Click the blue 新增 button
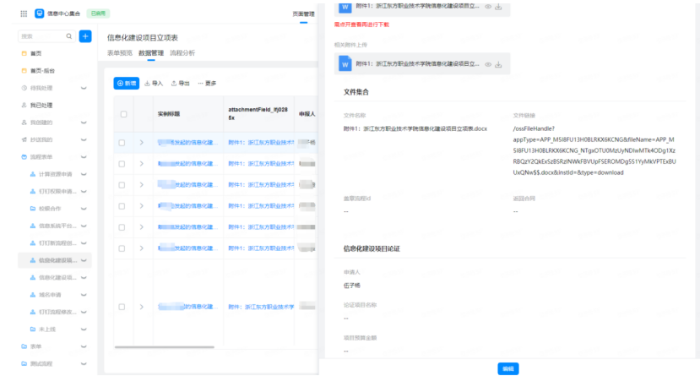The width and height of the screenshot is (700, 376). pos(126,84)
